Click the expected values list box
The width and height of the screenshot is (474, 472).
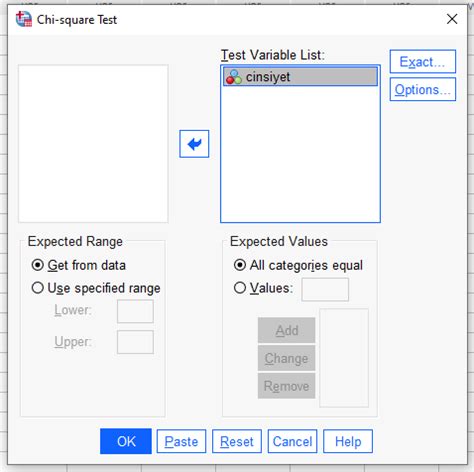tap(344, 358)
